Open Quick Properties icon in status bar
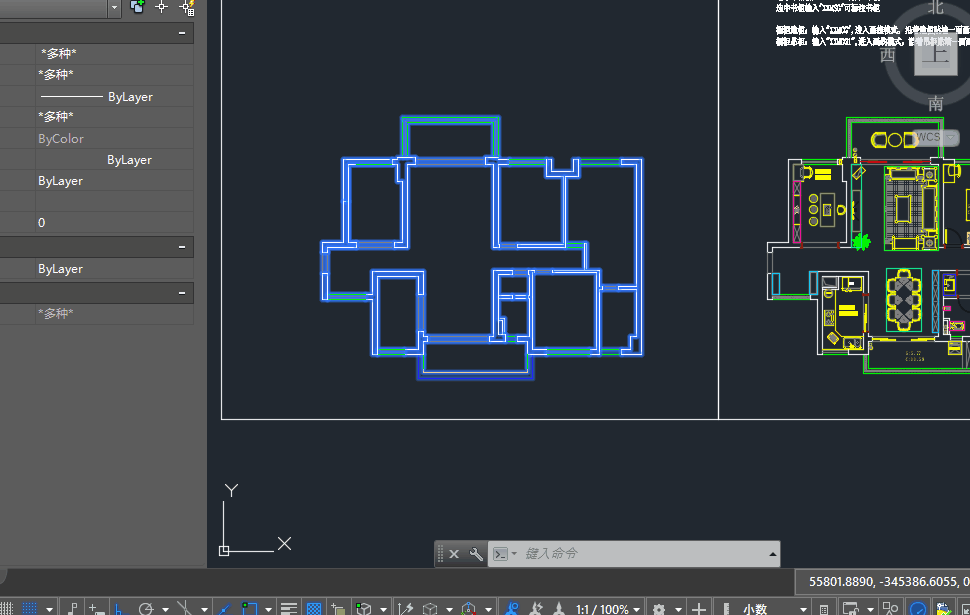 tap(824, 609)
